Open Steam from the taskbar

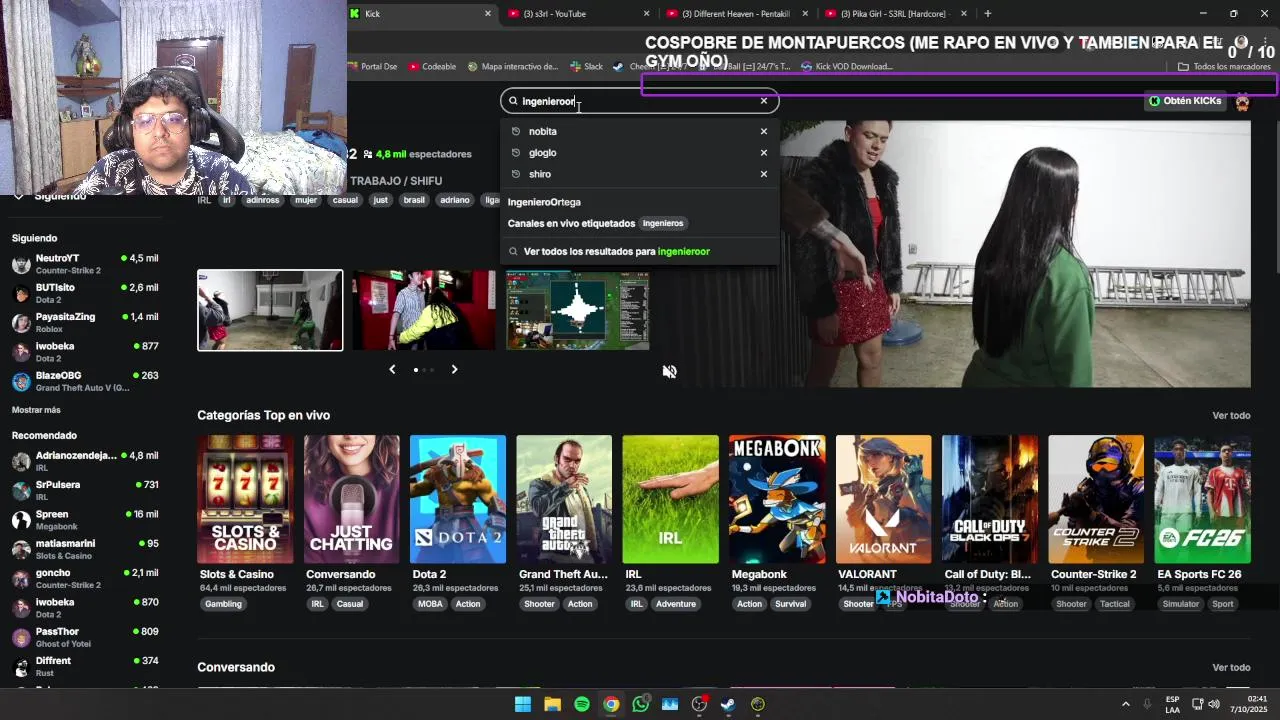(x=728, y=704)
